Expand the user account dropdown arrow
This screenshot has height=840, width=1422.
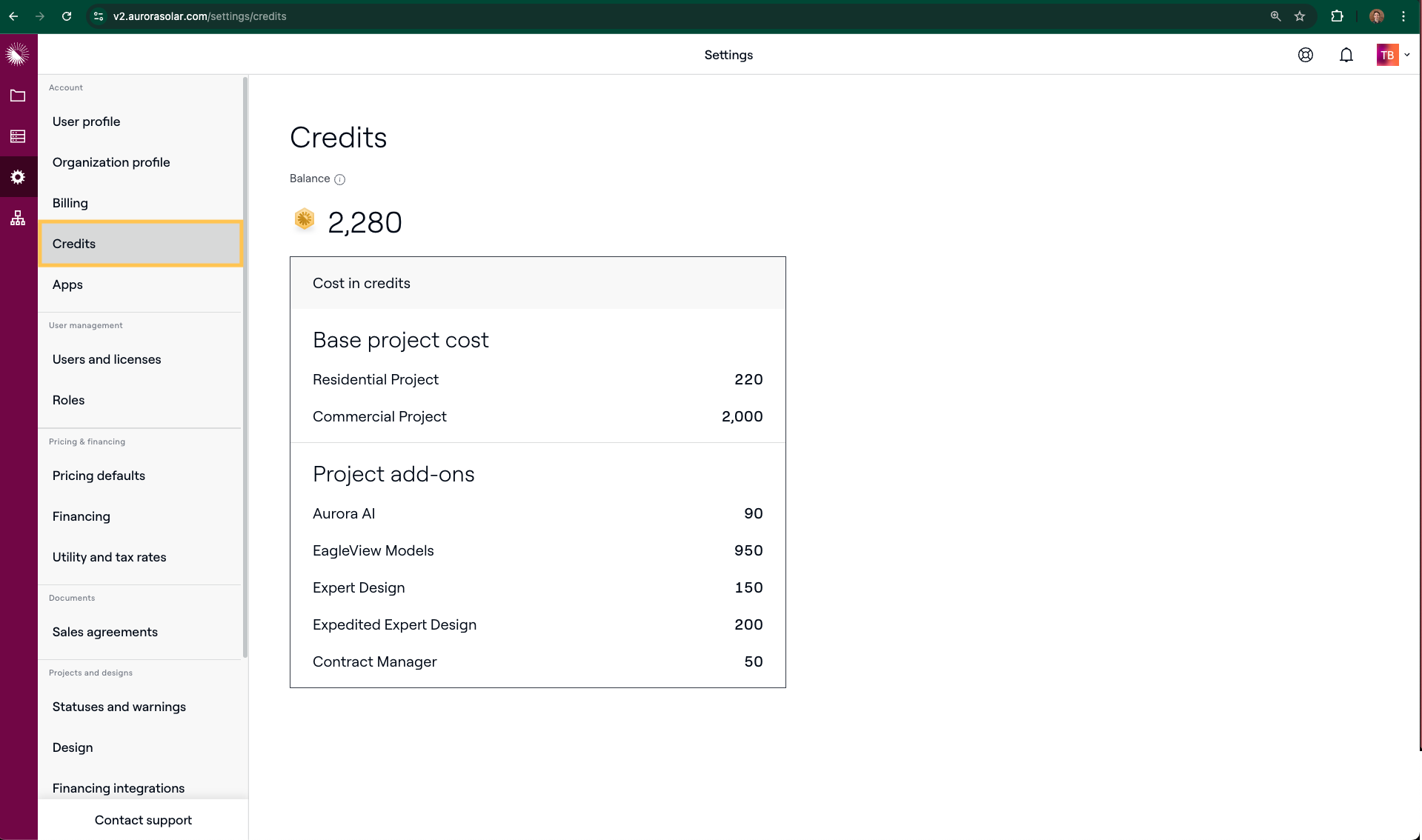[x=1407, y=55]
